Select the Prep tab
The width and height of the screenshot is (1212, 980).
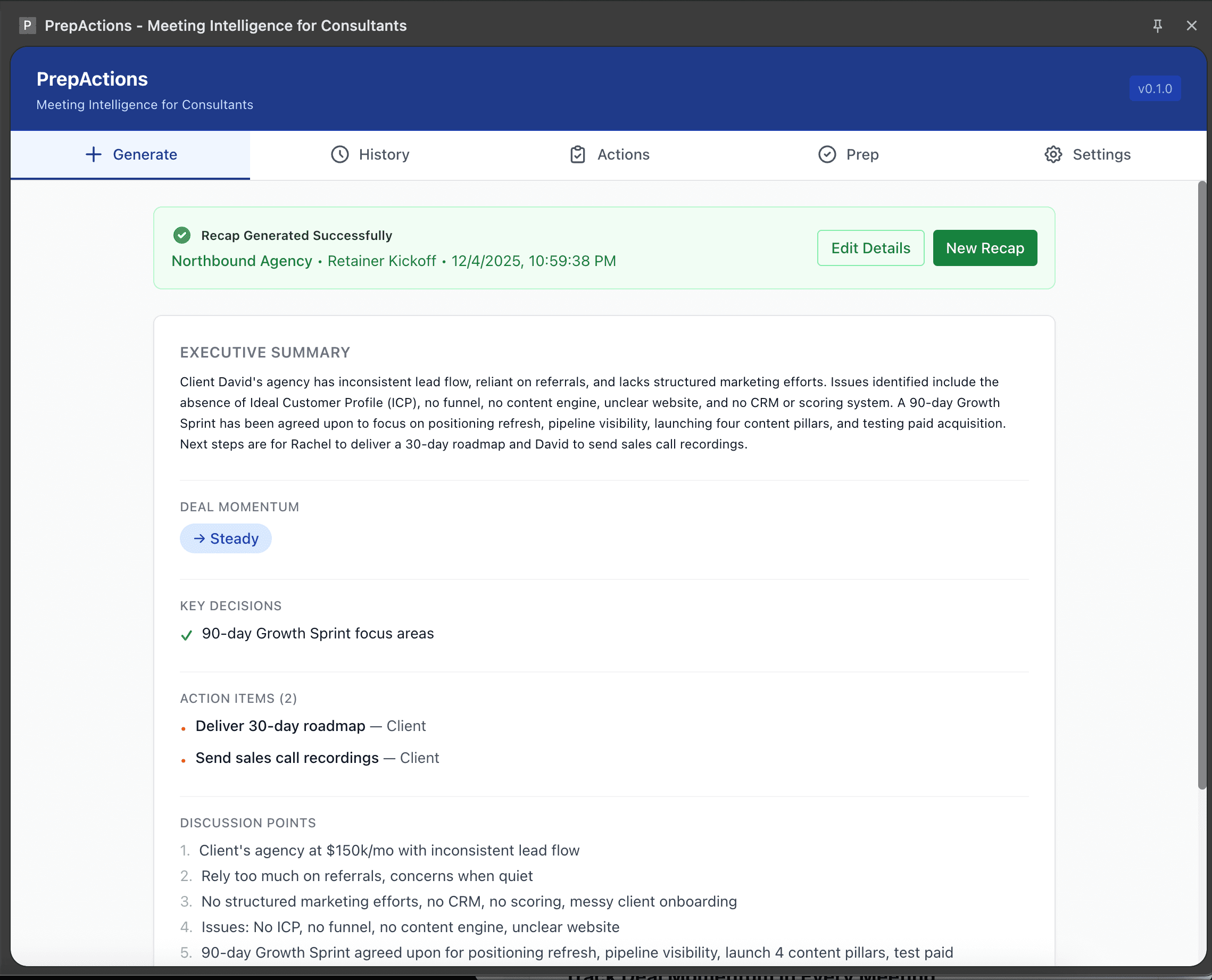pyautogui.click(x=849, y=154)
